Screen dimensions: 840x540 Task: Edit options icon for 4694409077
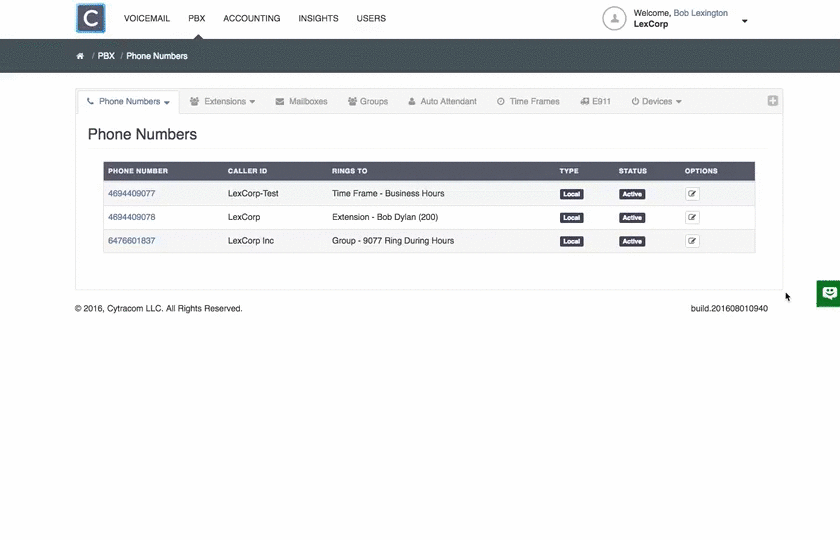692,194
